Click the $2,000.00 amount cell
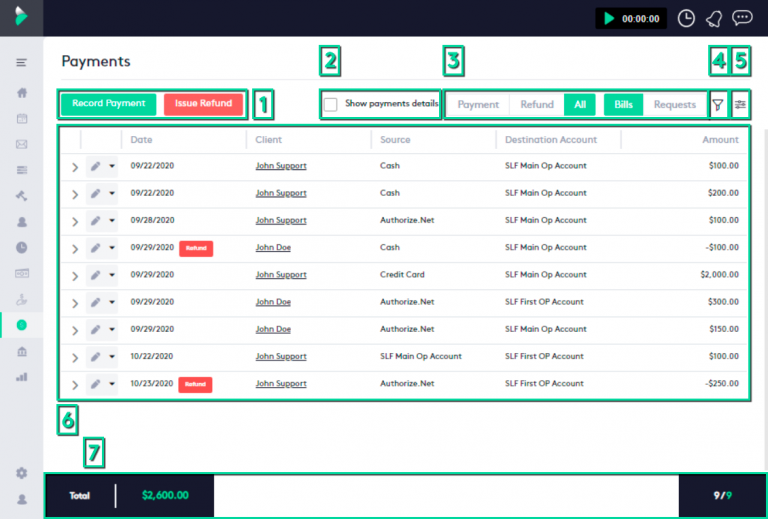 click(x=720, y=275)
